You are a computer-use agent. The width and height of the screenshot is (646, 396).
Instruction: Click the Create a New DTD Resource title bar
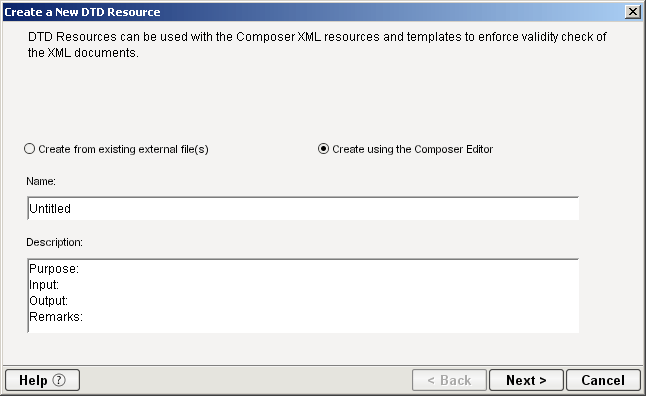(313, 12)
